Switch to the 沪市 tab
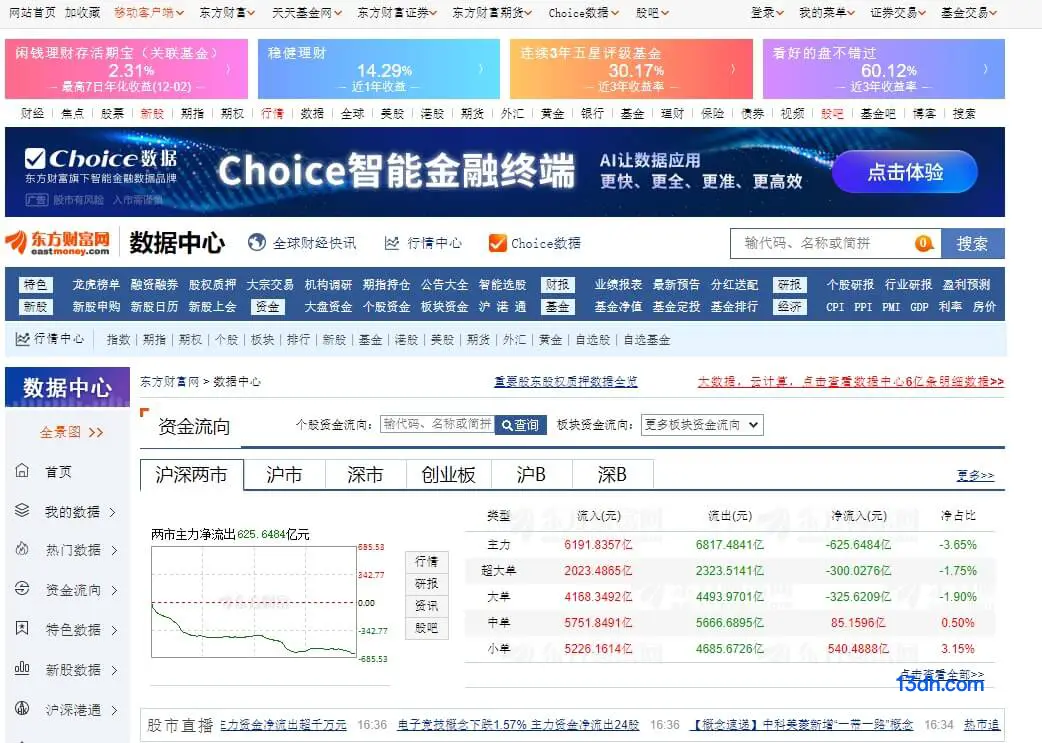This screenshot has height=743, width=1042. tap(284, 475)
